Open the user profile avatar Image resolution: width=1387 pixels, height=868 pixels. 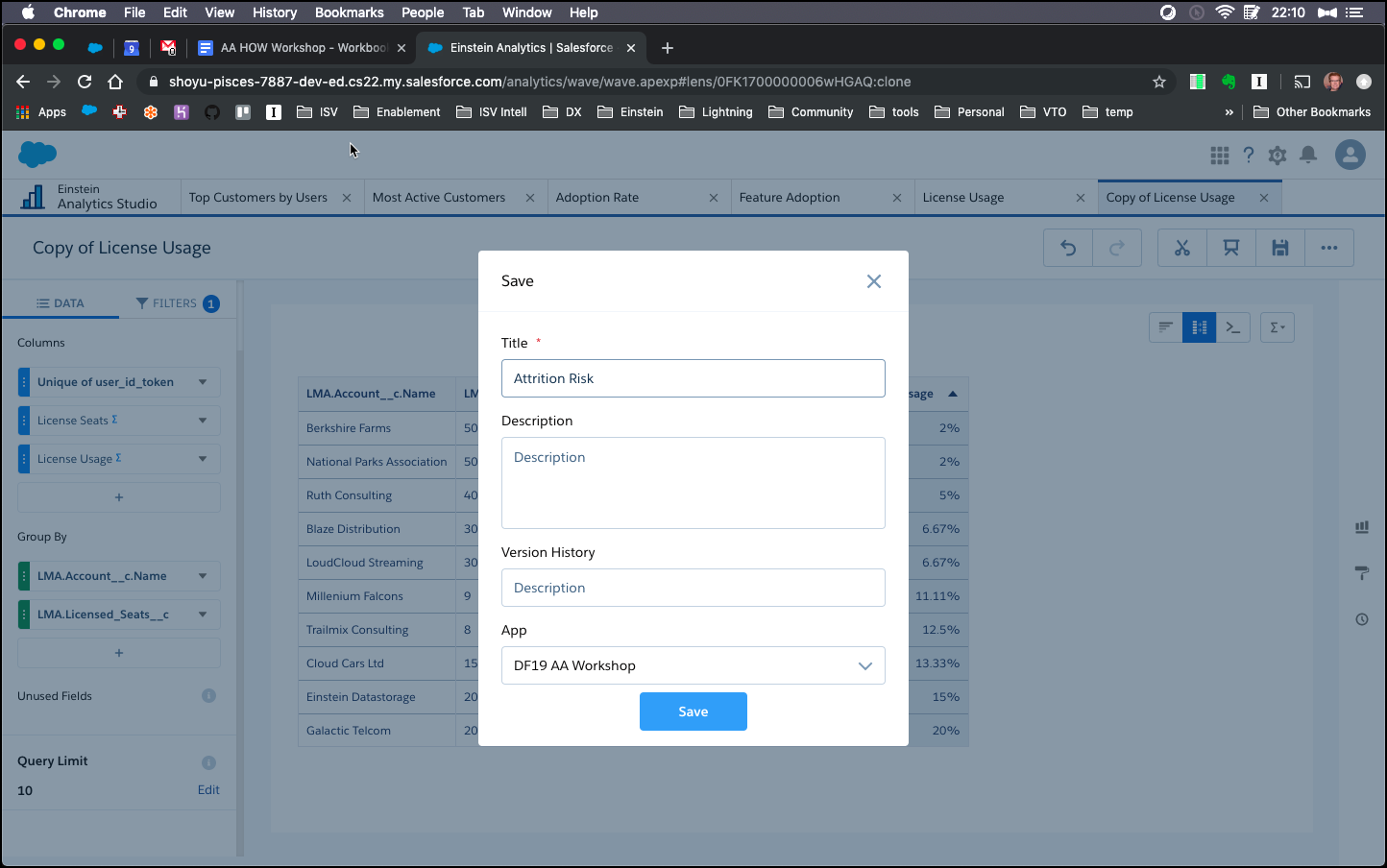pos(1350,155)
